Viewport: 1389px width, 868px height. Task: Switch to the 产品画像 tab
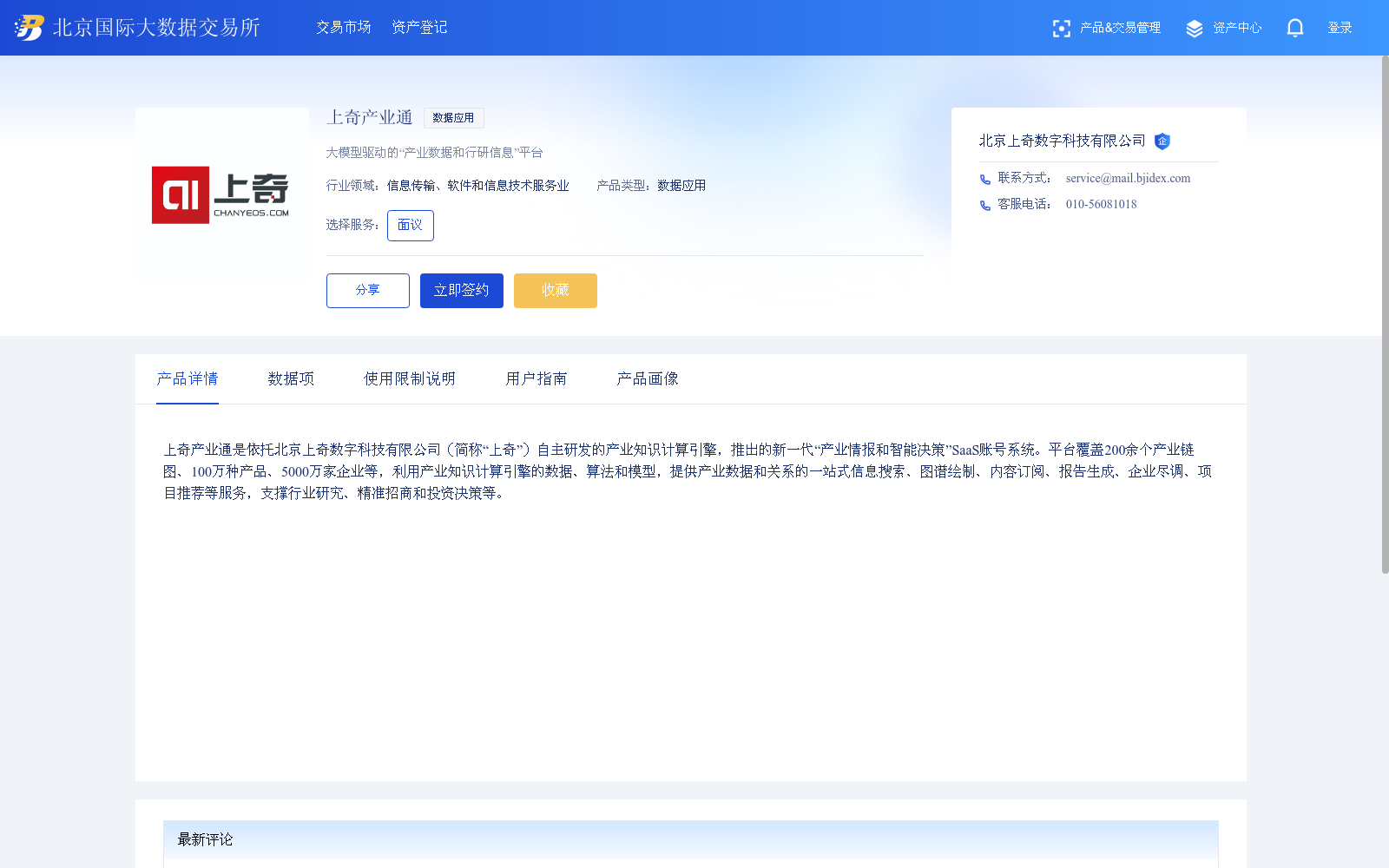(x=648, y=379)
